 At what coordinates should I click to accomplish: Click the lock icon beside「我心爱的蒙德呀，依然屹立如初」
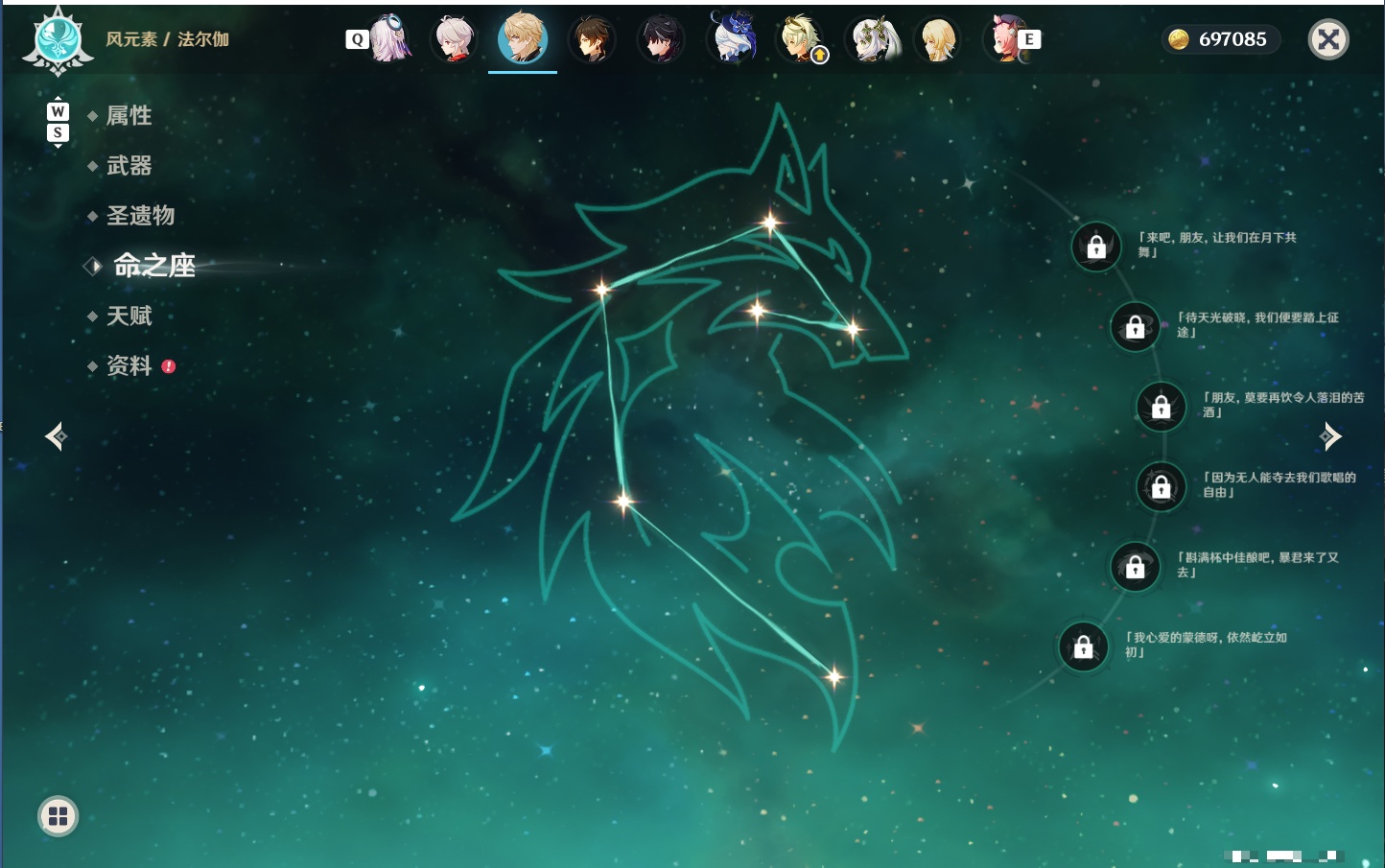(1083, 647)
